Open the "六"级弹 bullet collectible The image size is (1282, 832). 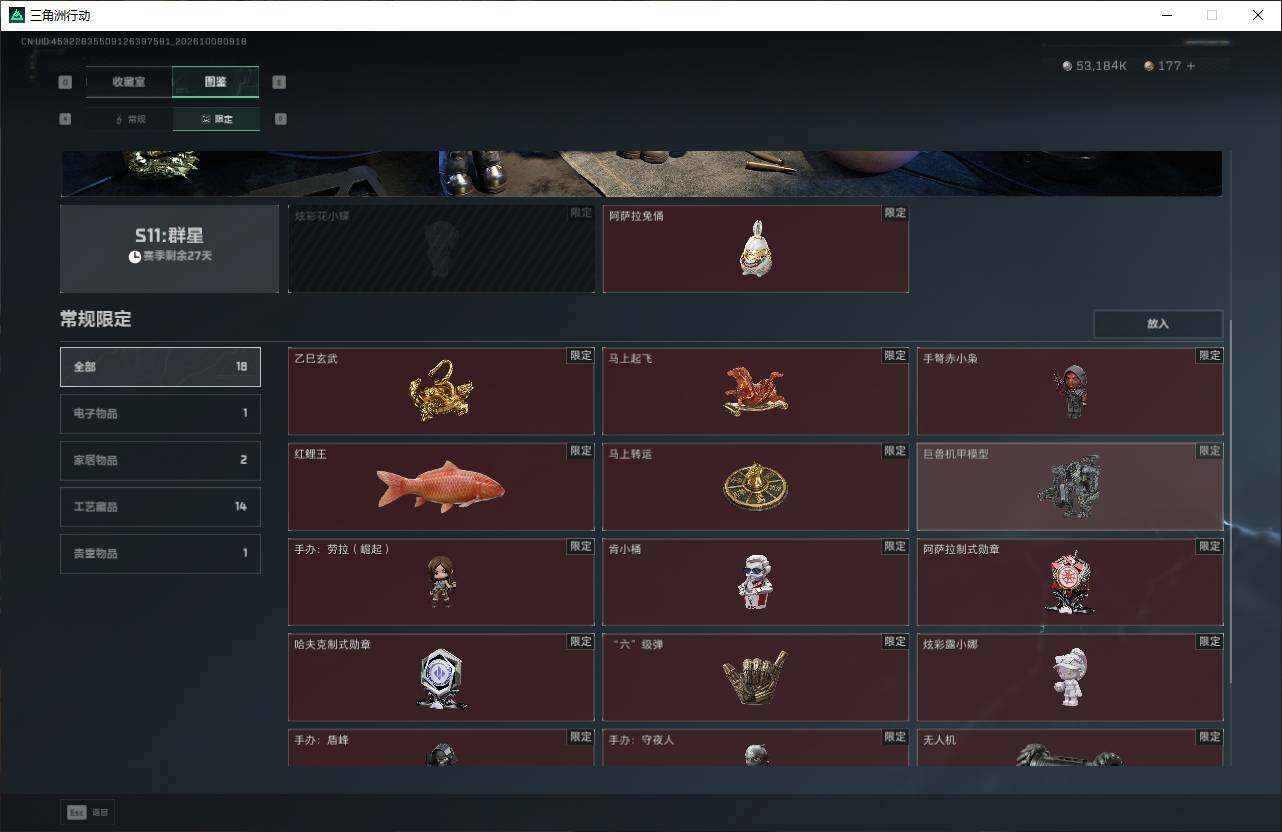(x=755, y=677)
